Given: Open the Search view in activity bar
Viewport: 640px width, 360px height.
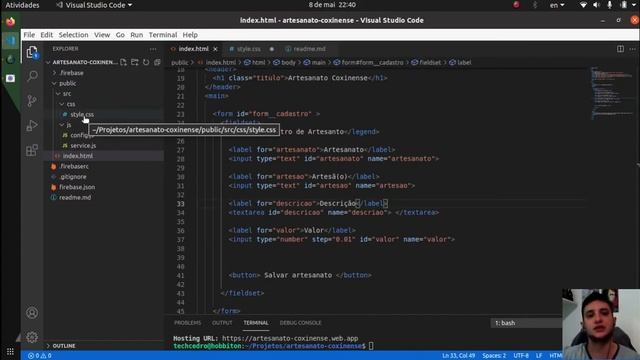Looking at the screenshot, I should click(x=32, y=76).
